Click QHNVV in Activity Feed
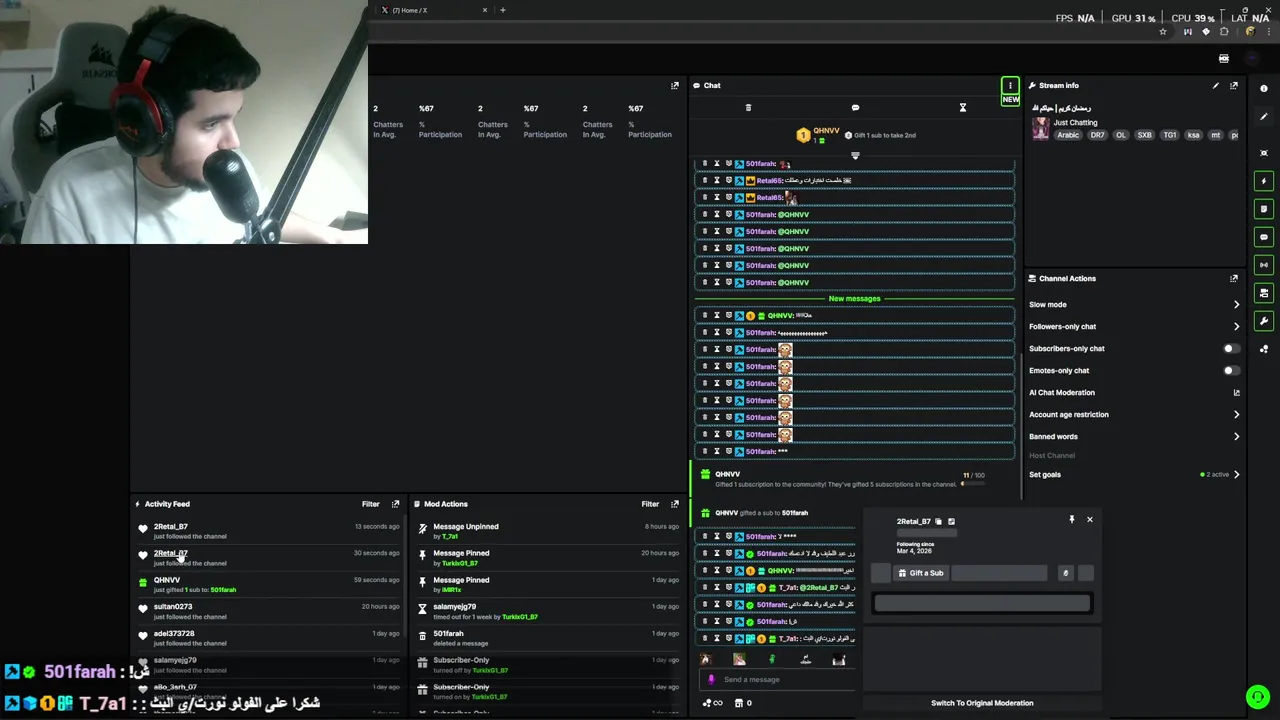The height and width of the screenshot is (720, 1280). 167,580
